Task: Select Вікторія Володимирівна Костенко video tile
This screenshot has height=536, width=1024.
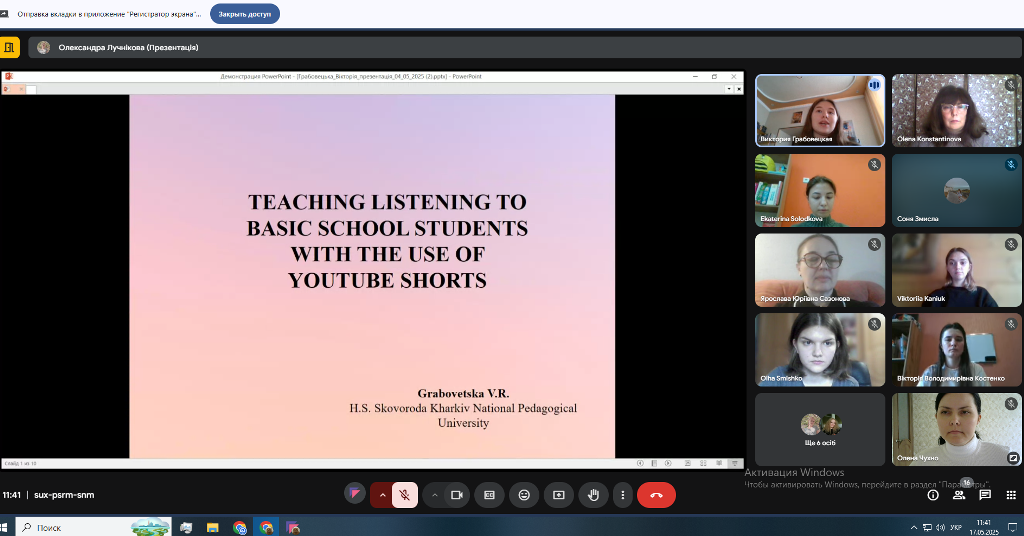Action: [956, 350]
